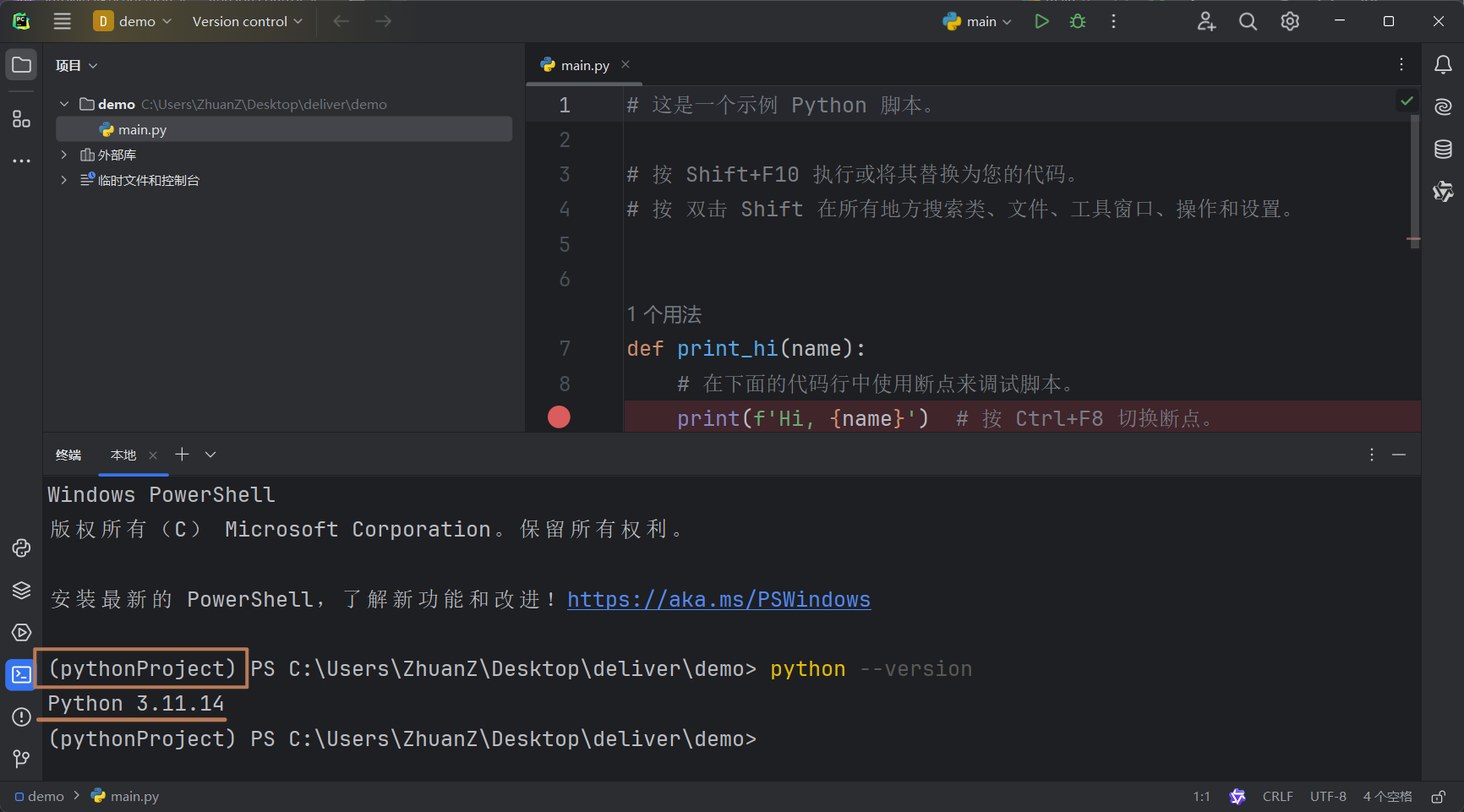1464x812 pixels.
Task: Open the main run configuration dropdown
Action: click(977, 21)
